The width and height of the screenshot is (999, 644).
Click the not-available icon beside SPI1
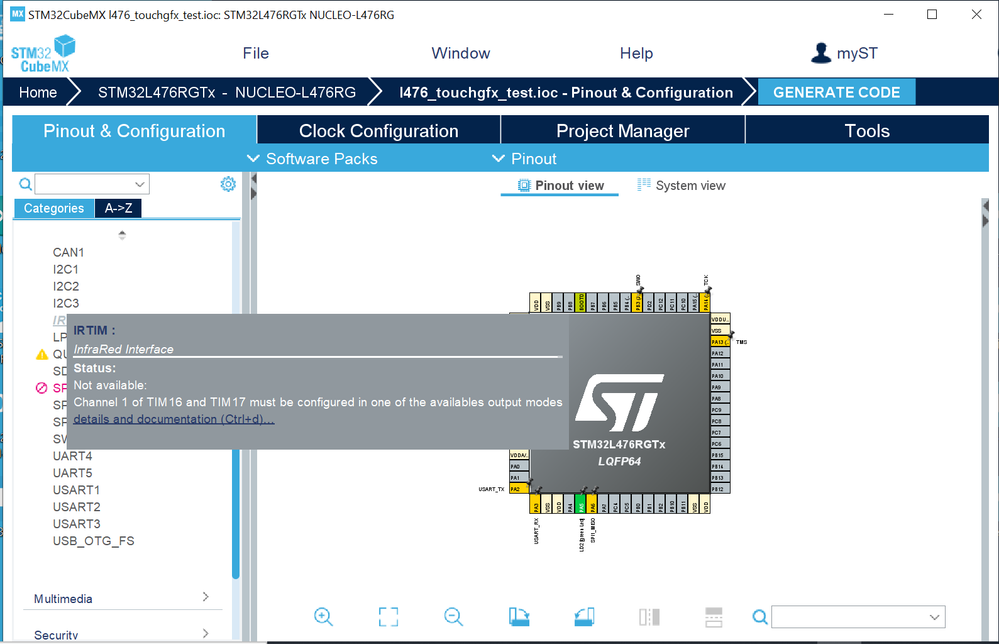(x=41, y=388)
